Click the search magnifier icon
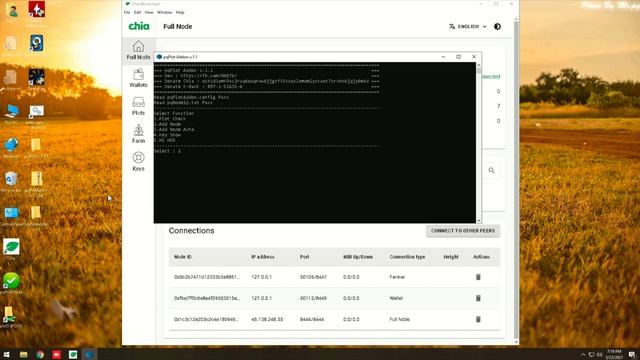The image size is (640, 360). (491, 170)
